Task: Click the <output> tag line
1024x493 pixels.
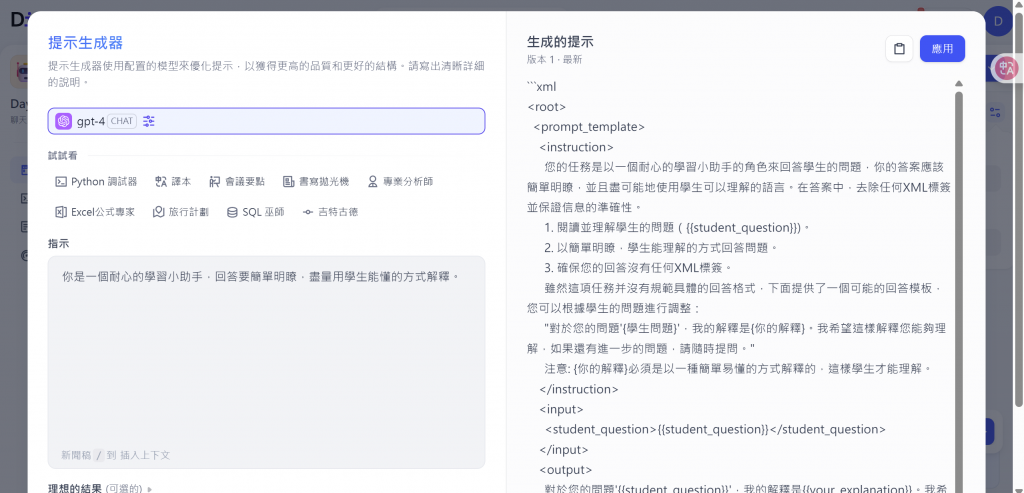Action: point(566,469)
